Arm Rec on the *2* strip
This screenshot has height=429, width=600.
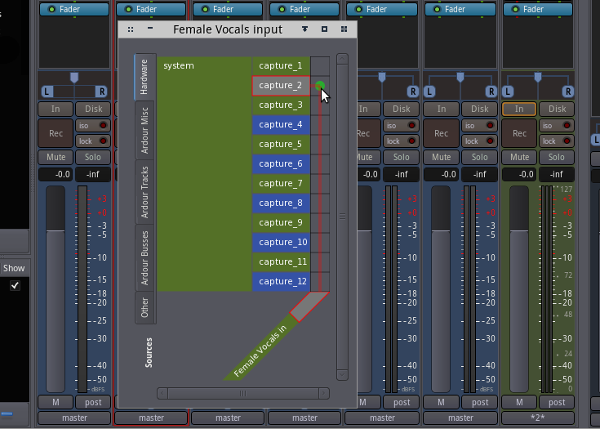[x=519, y=133]
